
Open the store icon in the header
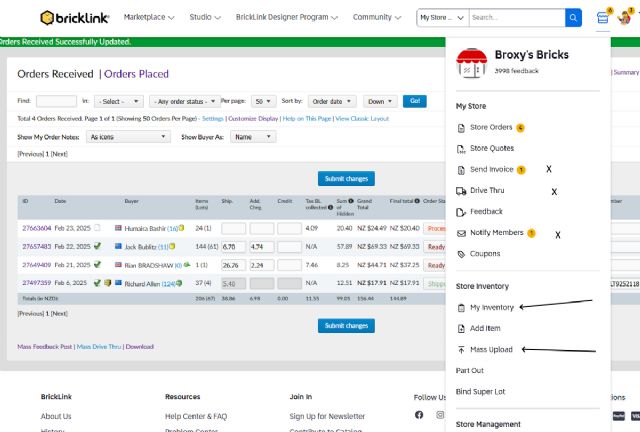(602, 17)
